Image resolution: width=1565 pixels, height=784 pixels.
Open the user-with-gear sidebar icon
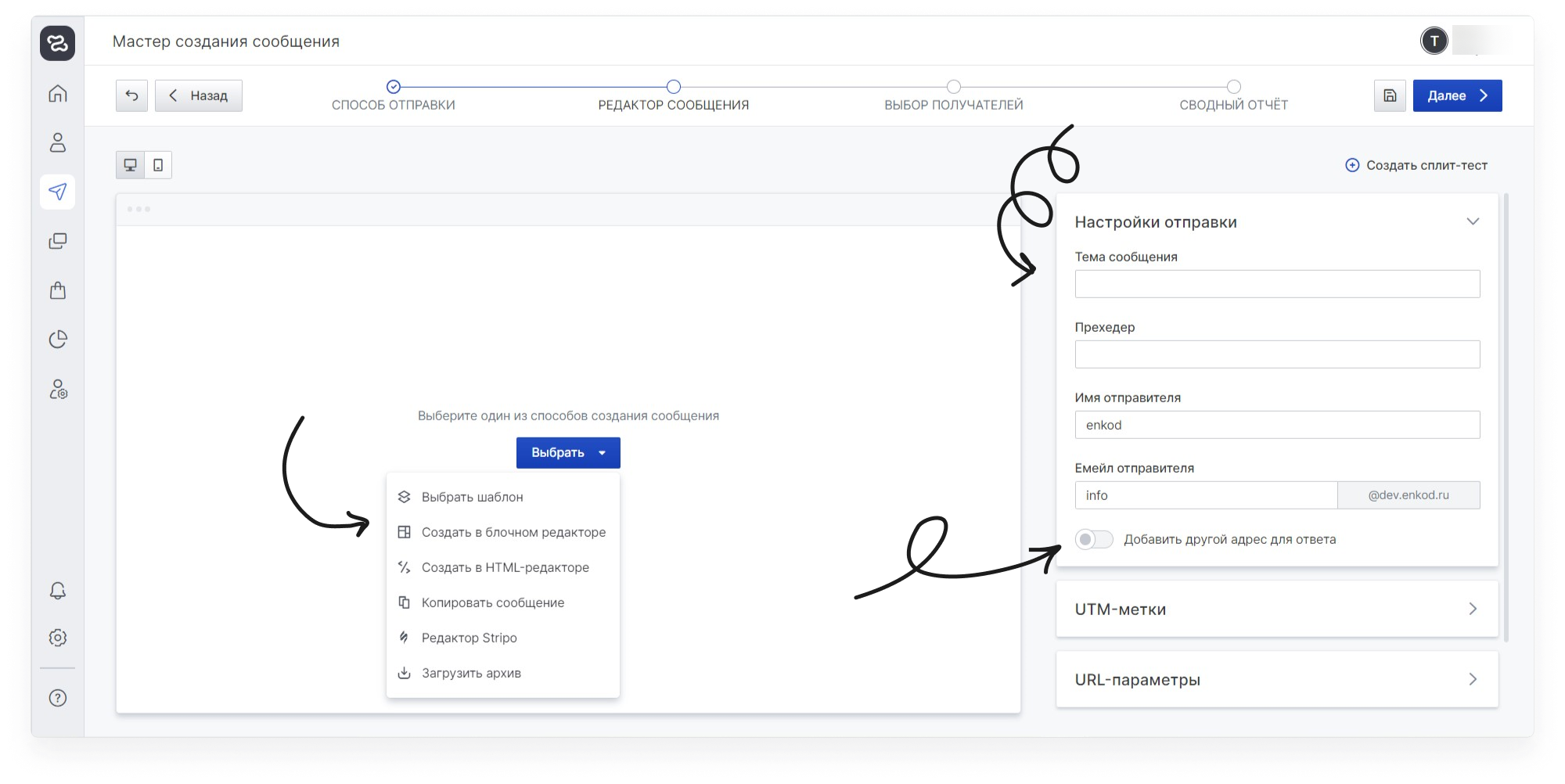coord(58,389)
